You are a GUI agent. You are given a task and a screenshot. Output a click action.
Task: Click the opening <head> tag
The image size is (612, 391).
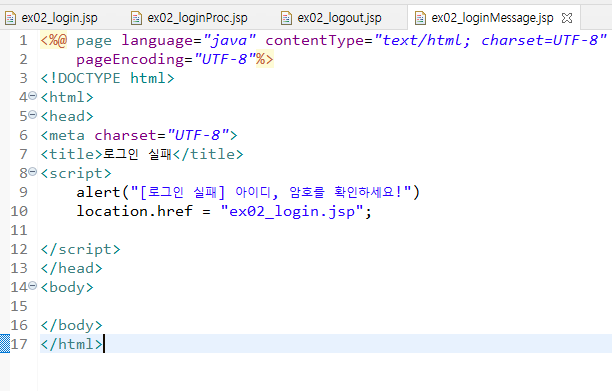67,116
